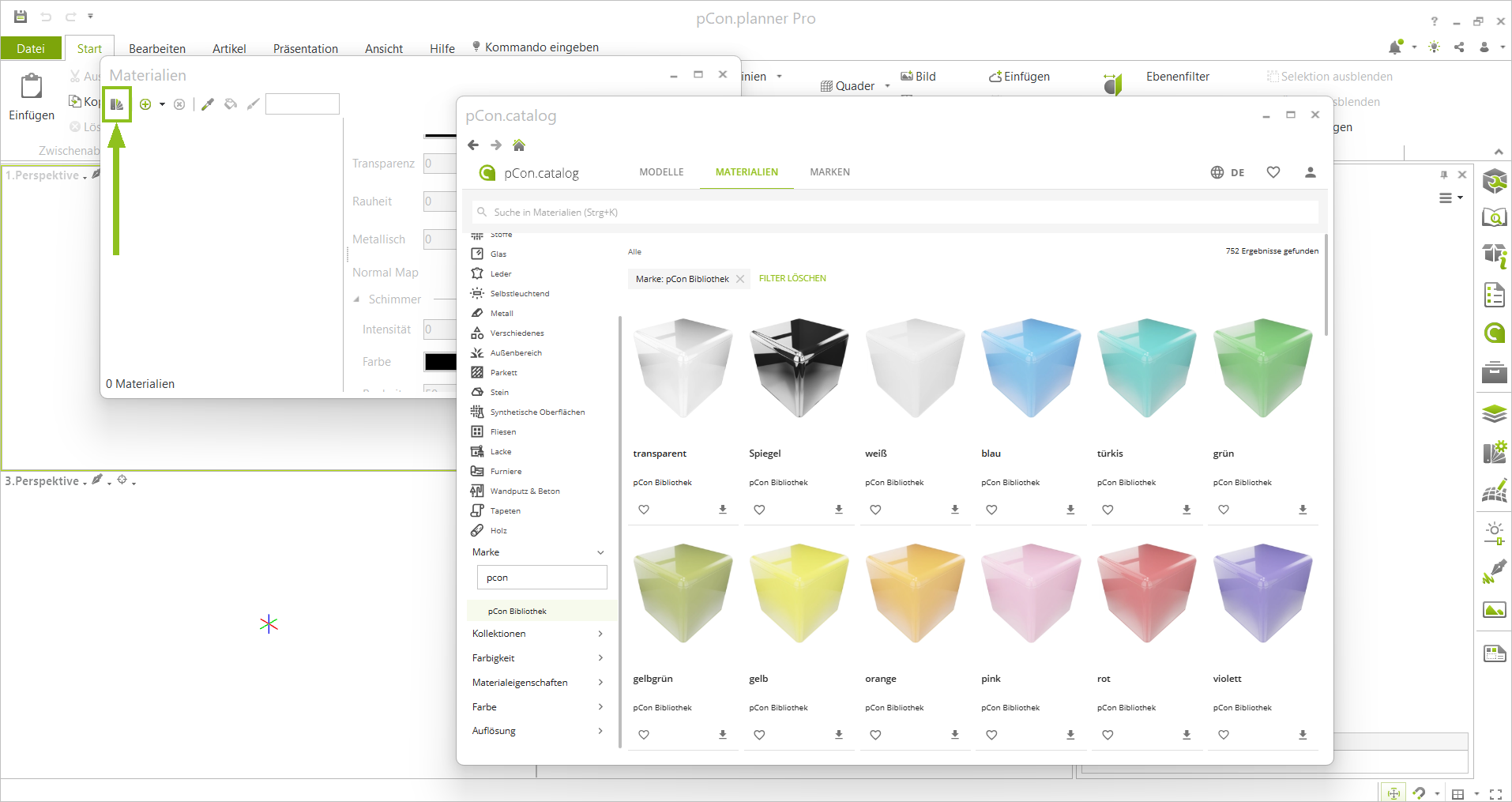This screenshot has height=802, width=1512.
Task: Expand the Materialeigenschaften filter
Action: pos(600,683)
